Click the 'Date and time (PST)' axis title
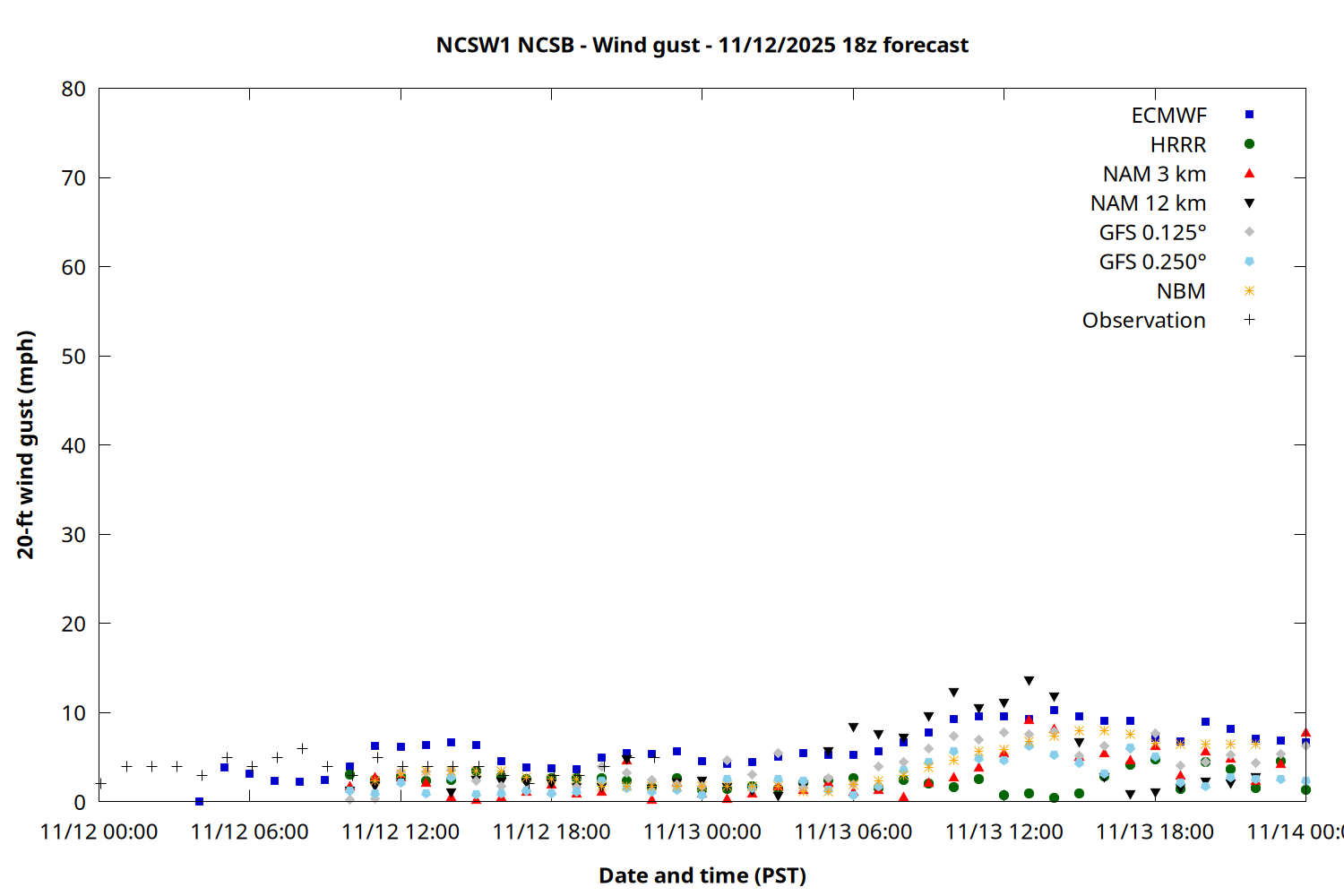1344x896 pixels. click(702, 875)
